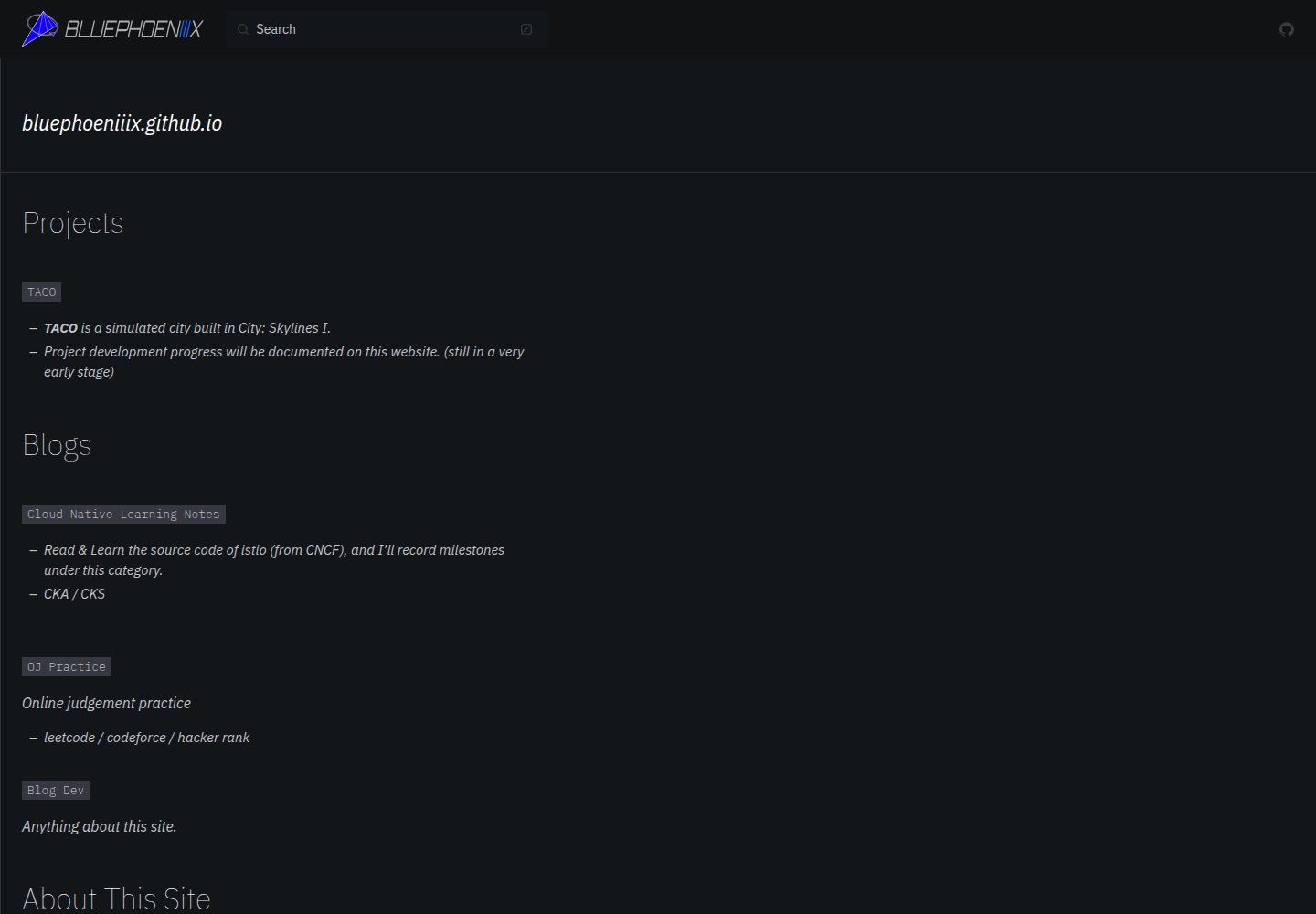The width and height of the screenshot is (1316, 914).
Task: Focus the Search input field
Action: click(386, 29)
